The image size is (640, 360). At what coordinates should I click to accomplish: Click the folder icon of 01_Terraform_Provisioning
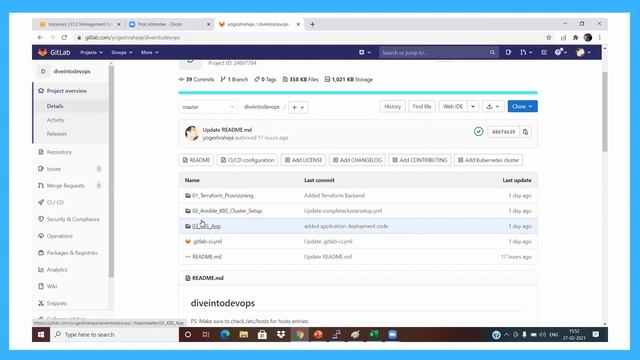point(188,196)
